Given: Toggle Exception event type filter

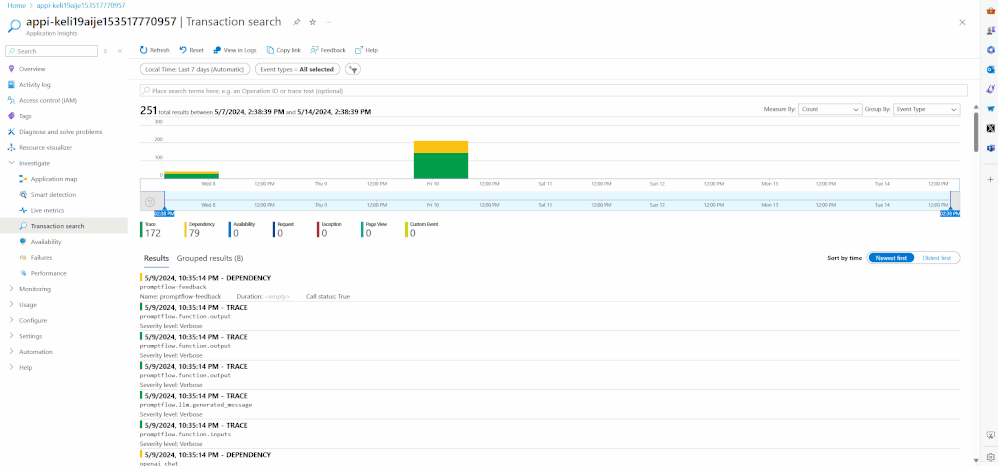Looking at the screenshot, I should click(x=331, y=229).
